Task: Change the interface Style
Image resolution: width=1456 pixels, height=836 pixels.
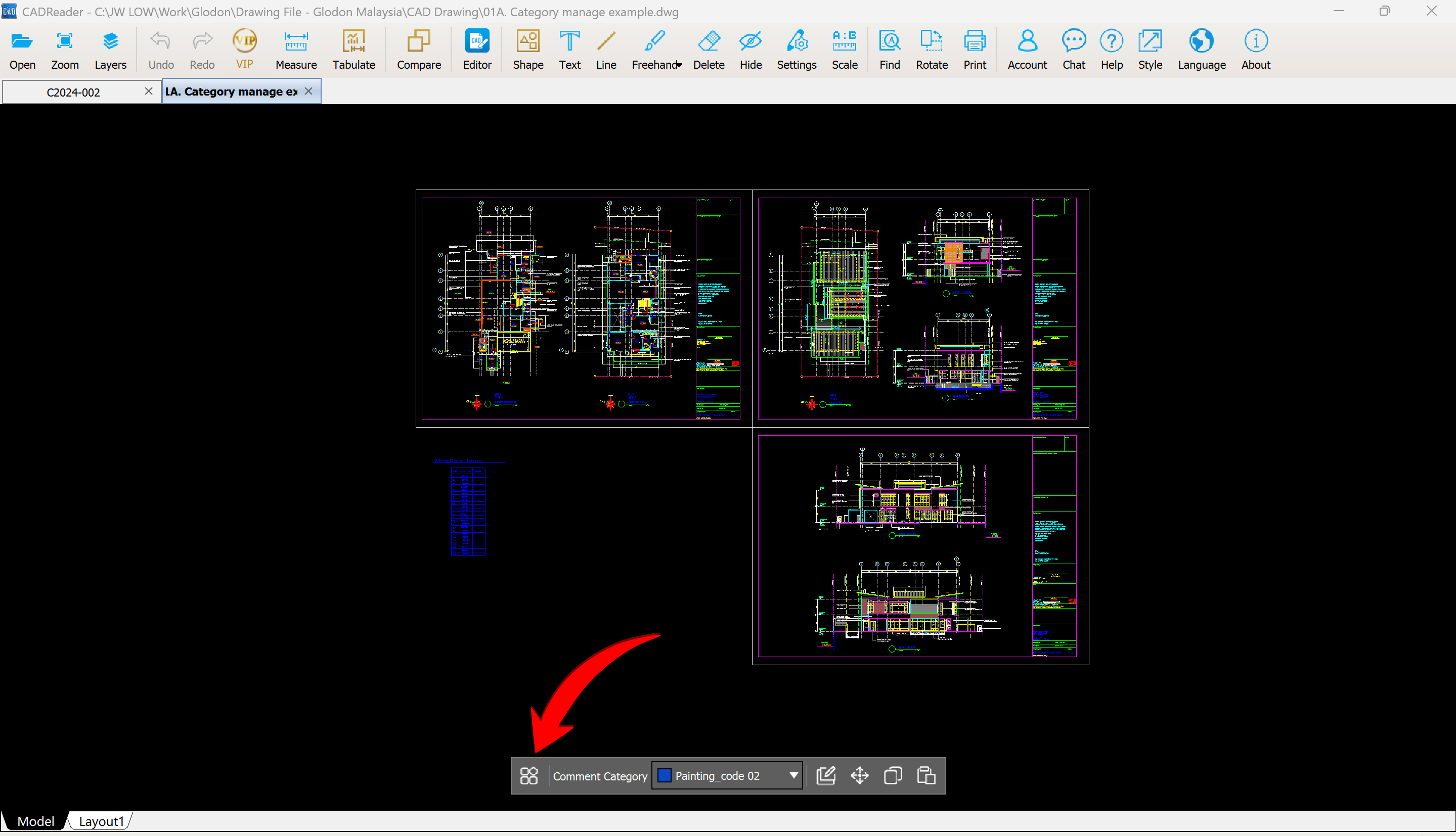Action: [1150, 50]
